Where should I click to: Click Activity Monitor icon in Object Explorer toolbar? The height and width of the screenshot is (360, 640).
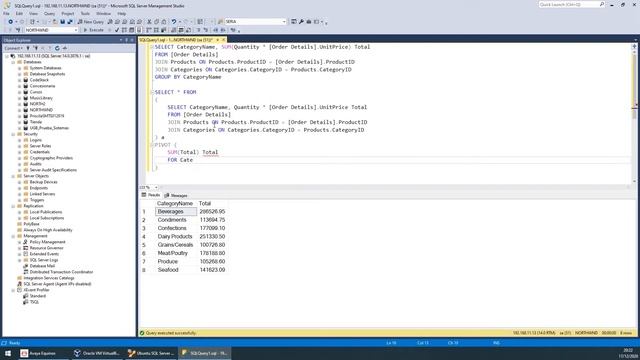(64, 48)
